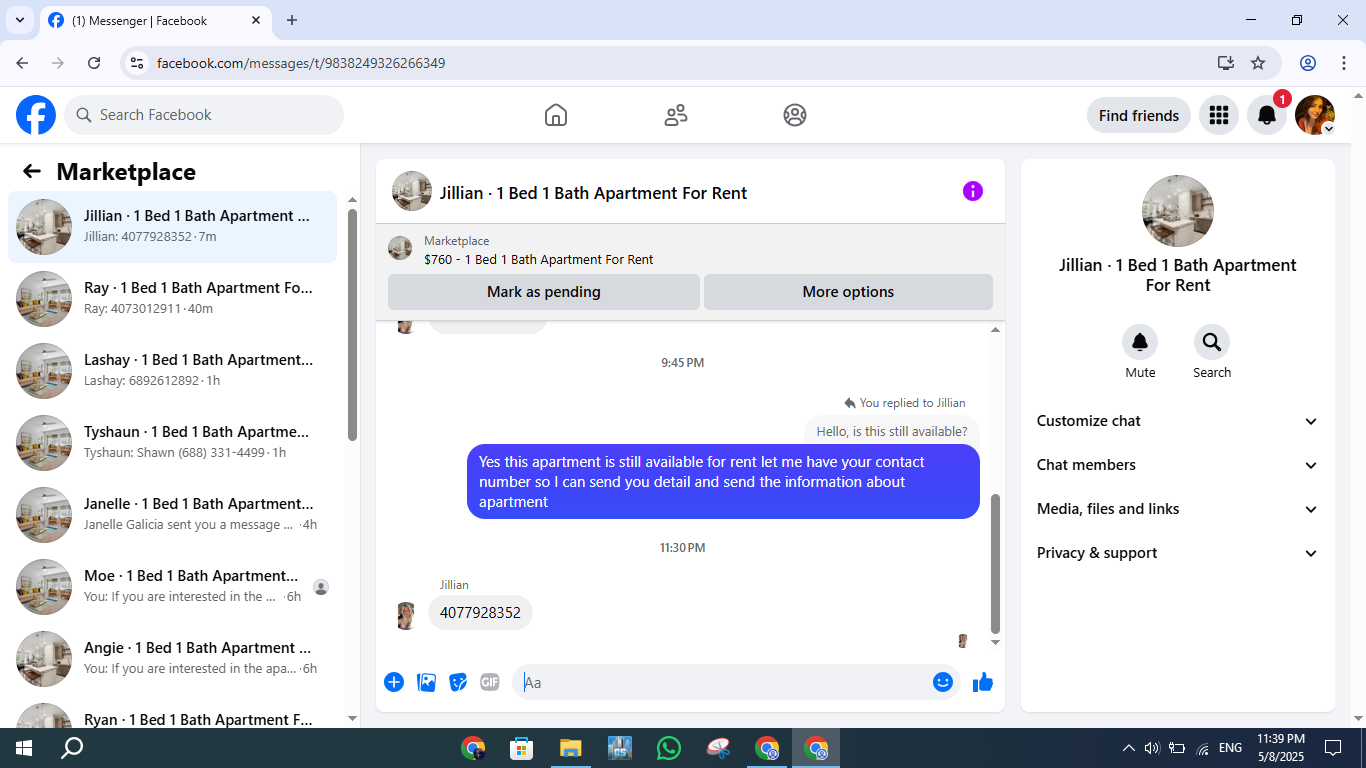
Task: Open the notifications bell
Action: pyautogui.click(x=1267, y=115)
